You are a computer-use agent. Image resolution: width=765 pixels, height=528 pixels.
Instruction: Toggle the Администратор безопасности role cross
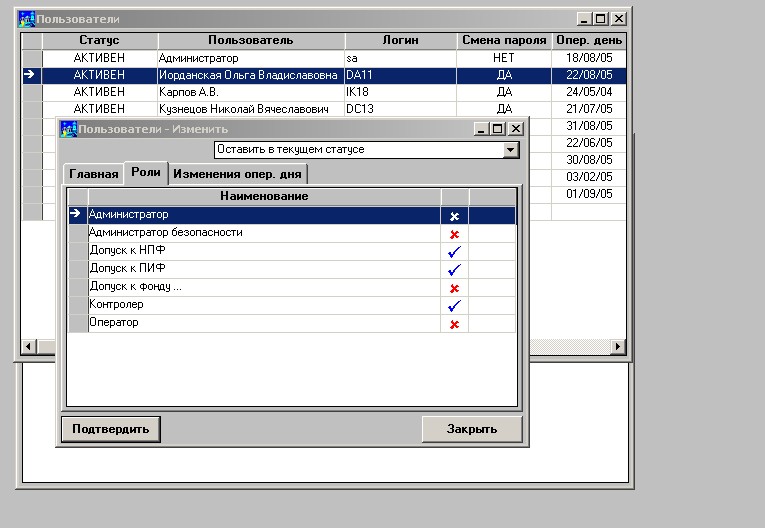tap(454, 234)
